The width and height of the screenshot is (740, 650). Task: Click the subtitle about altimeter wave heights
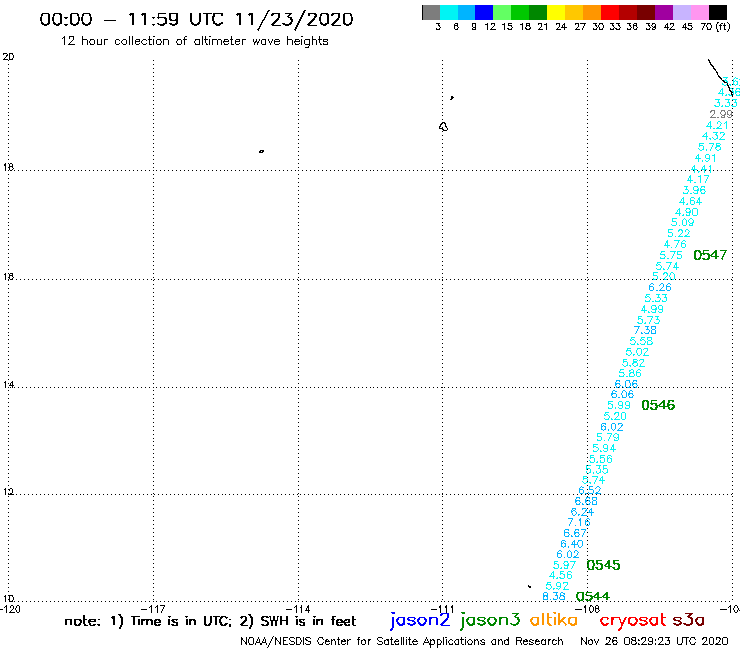pyautogui.click(x=195, y=41)
